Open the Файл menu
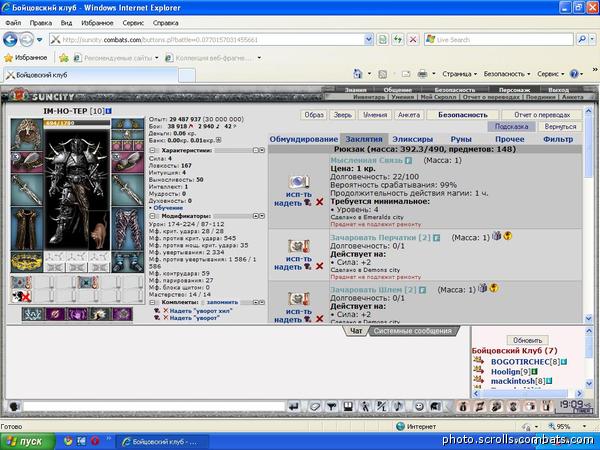The height and width of the screenshot is (450, 600). [13, 23]
